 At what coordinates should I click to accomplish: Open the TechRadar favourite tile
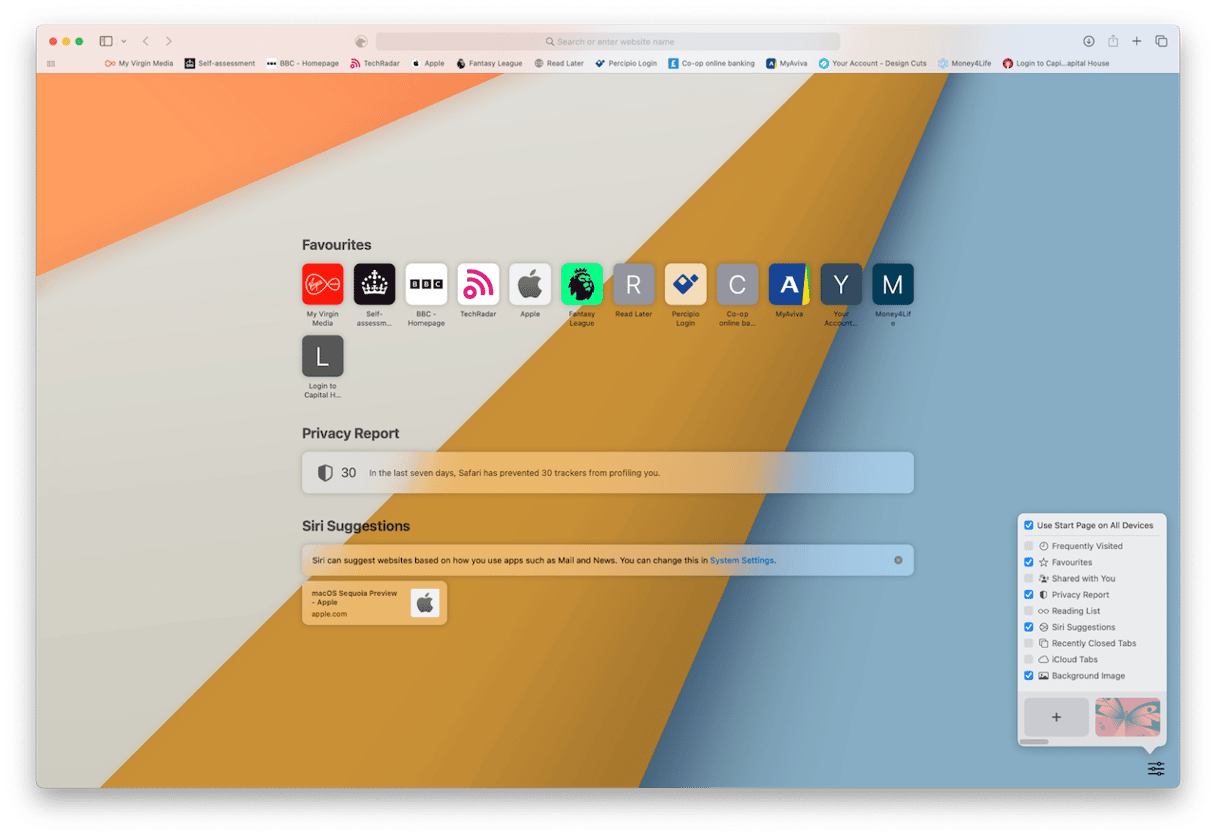tap(478, 284)
